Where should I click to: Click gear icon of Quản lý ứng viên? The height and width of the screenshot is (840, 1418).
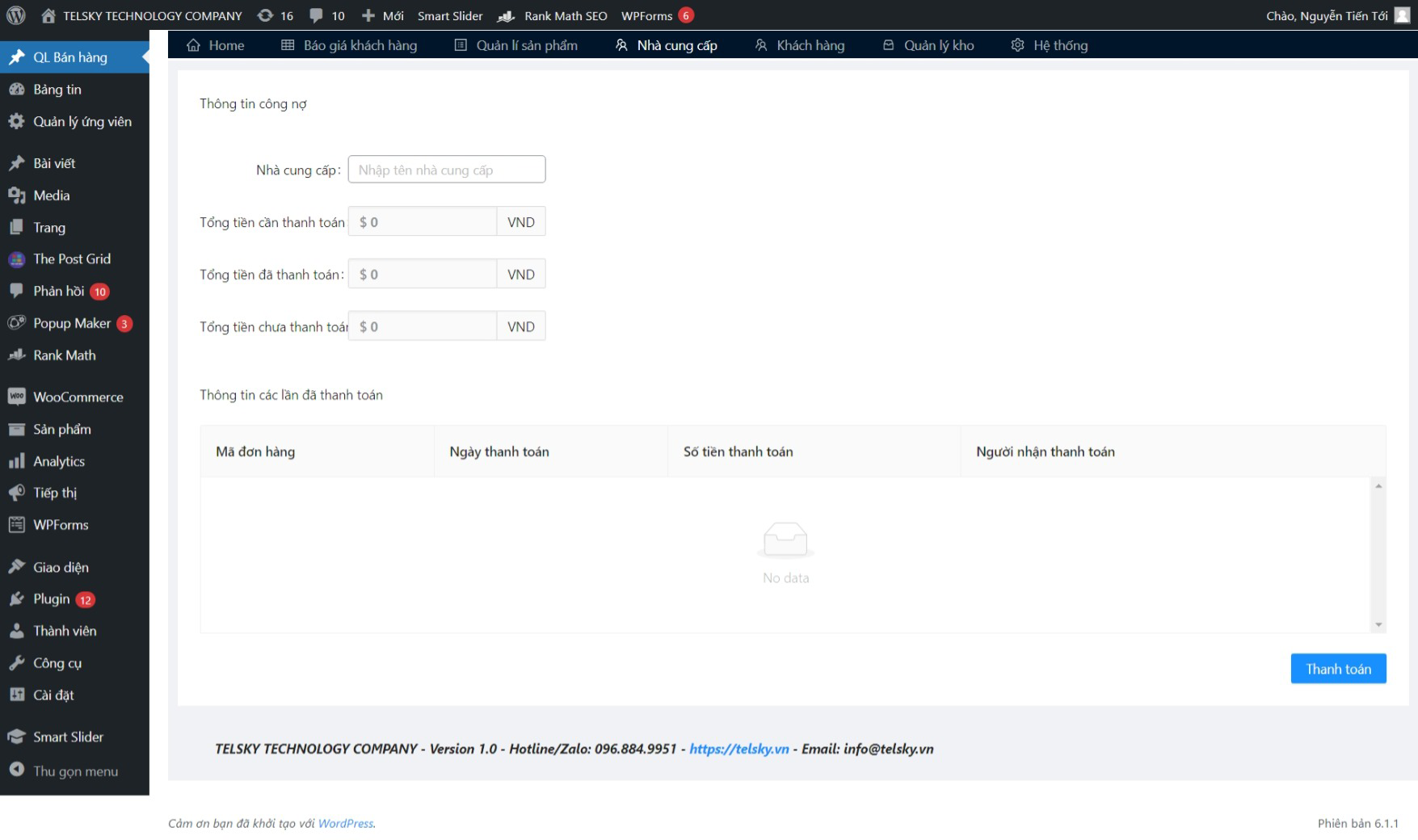(16, 122)
